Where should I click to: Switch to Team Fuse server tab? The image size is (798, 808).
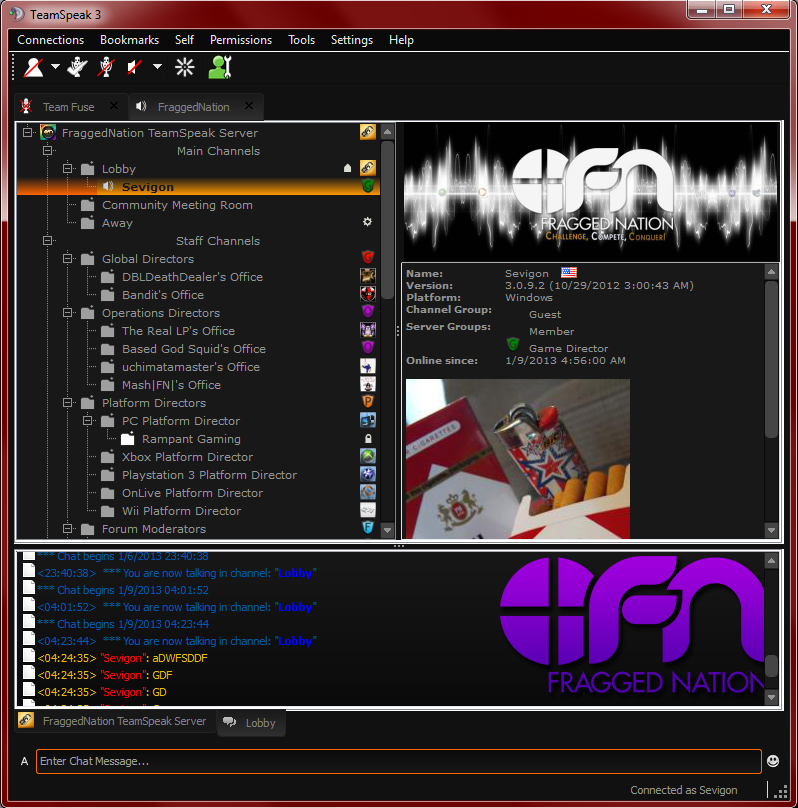(x=69, y=107)
